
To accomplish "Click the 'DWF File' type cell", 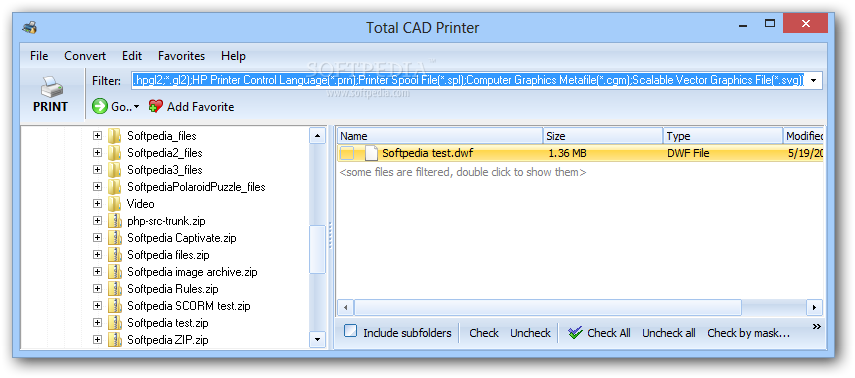I will [688, 153].
